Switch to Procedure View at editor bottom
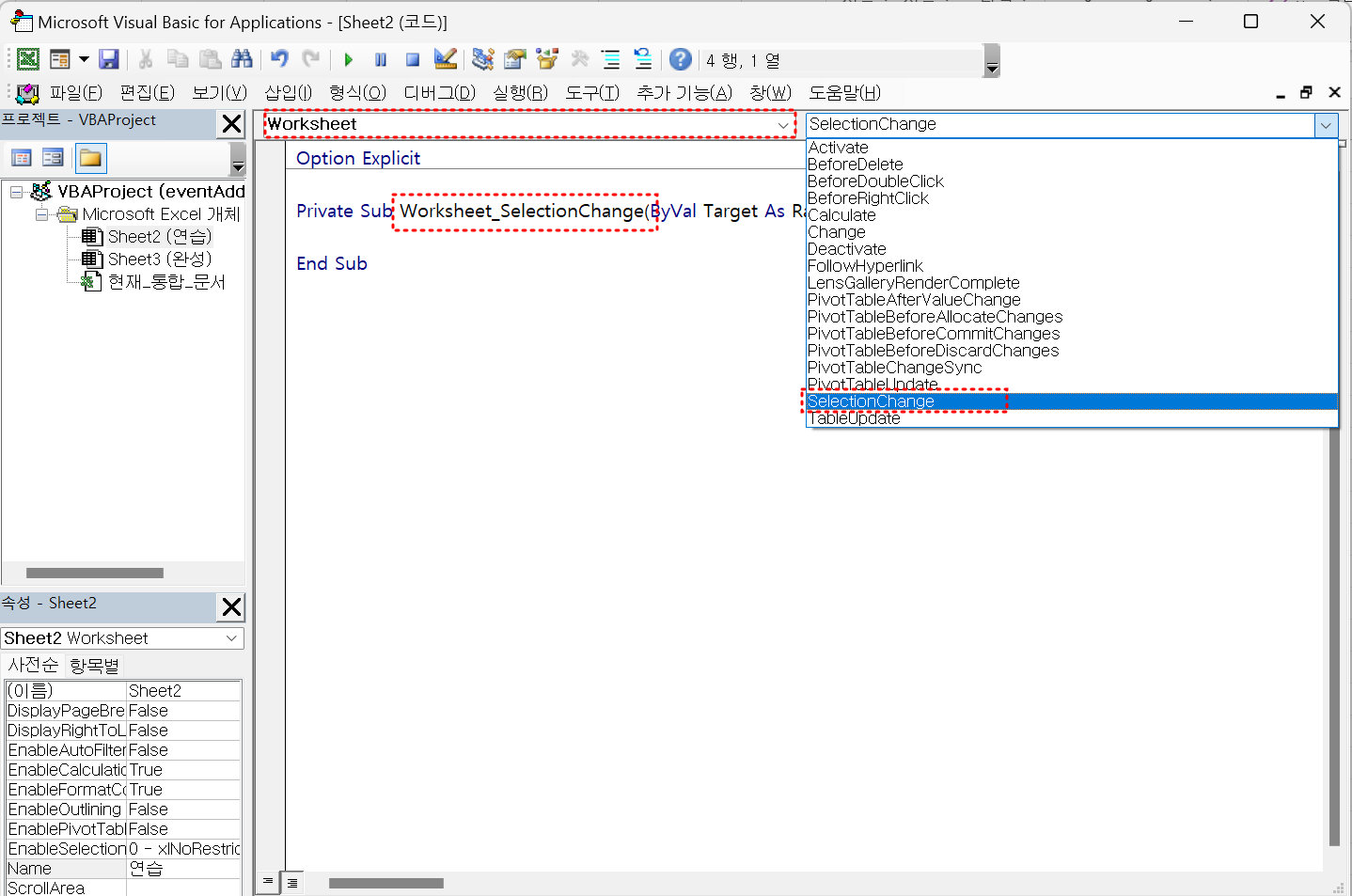Image resolution: width=1352 pixels, height=896 pixels. 268,882
